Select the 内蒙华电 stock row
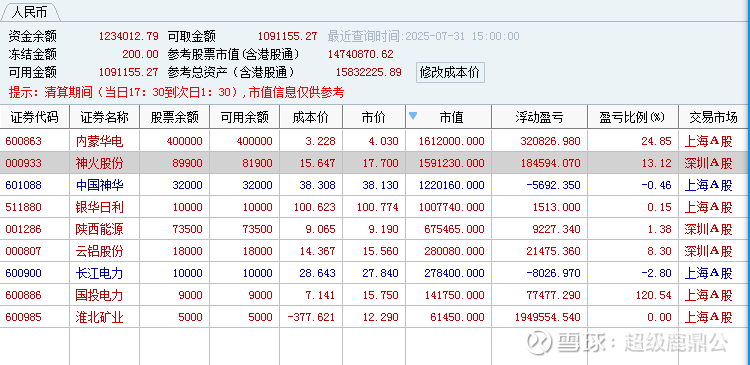The image size is (750, 365). [374, 141]
